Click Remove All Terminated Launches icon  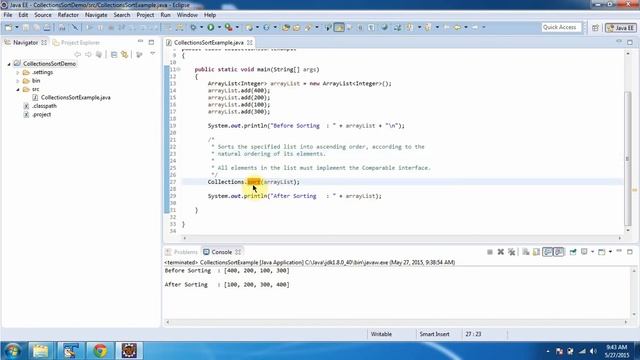511,252
